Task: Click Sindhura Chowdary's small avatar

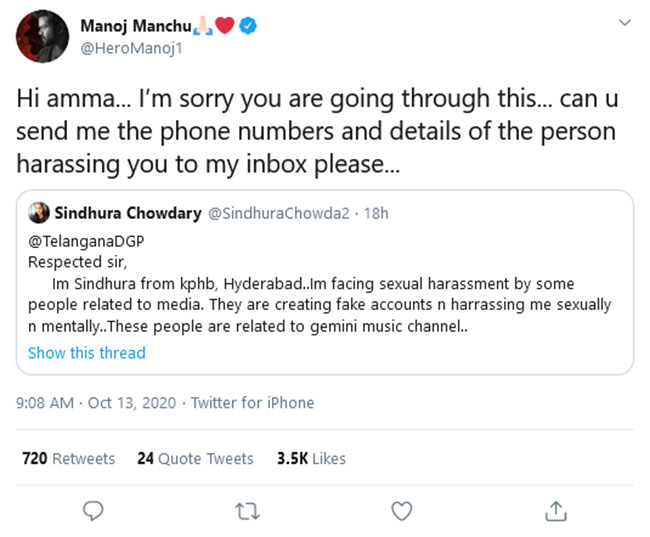Action: coord(39,213)
